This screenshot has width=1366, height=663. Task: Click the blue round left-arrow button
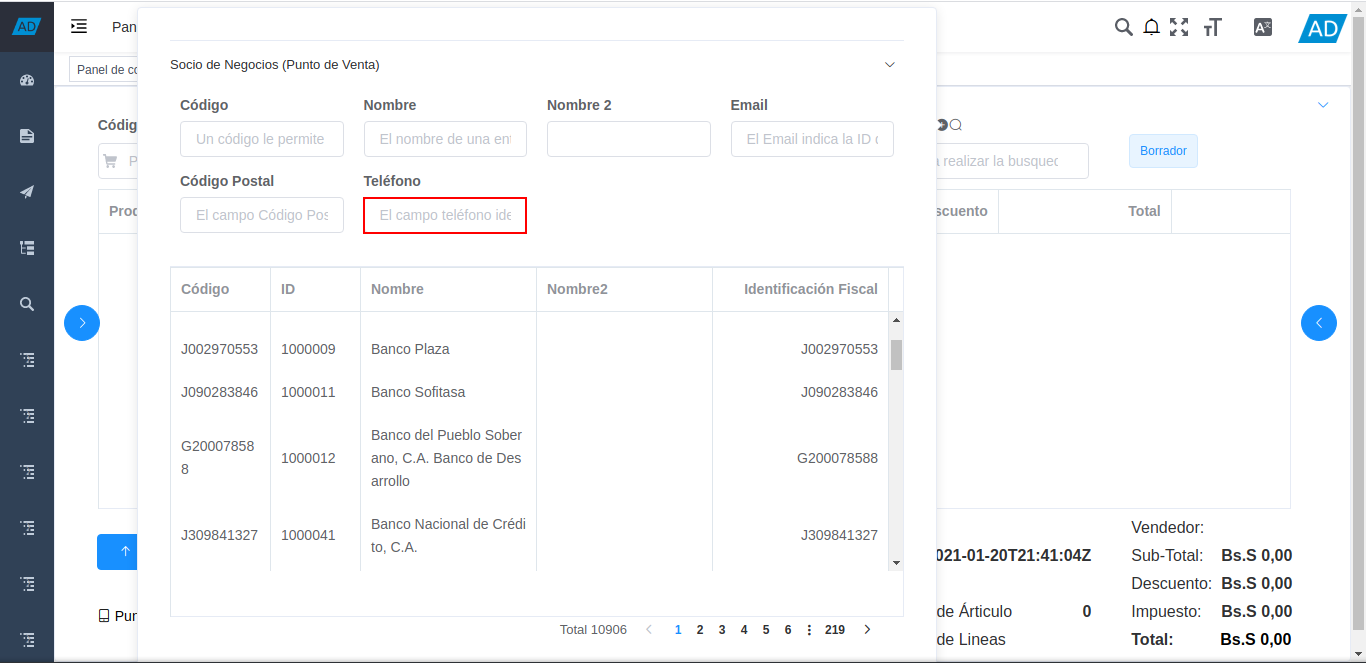pyautogui.click(x=1319, y=323)
